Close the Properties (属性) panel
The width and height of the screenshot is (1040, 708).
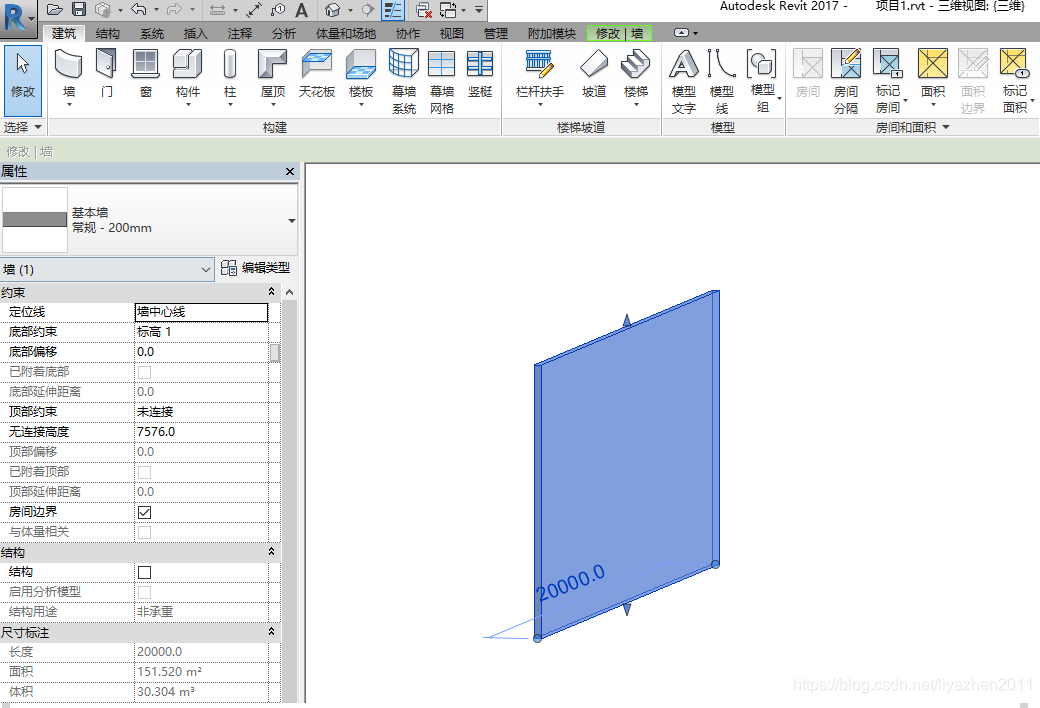click(290, 172)
